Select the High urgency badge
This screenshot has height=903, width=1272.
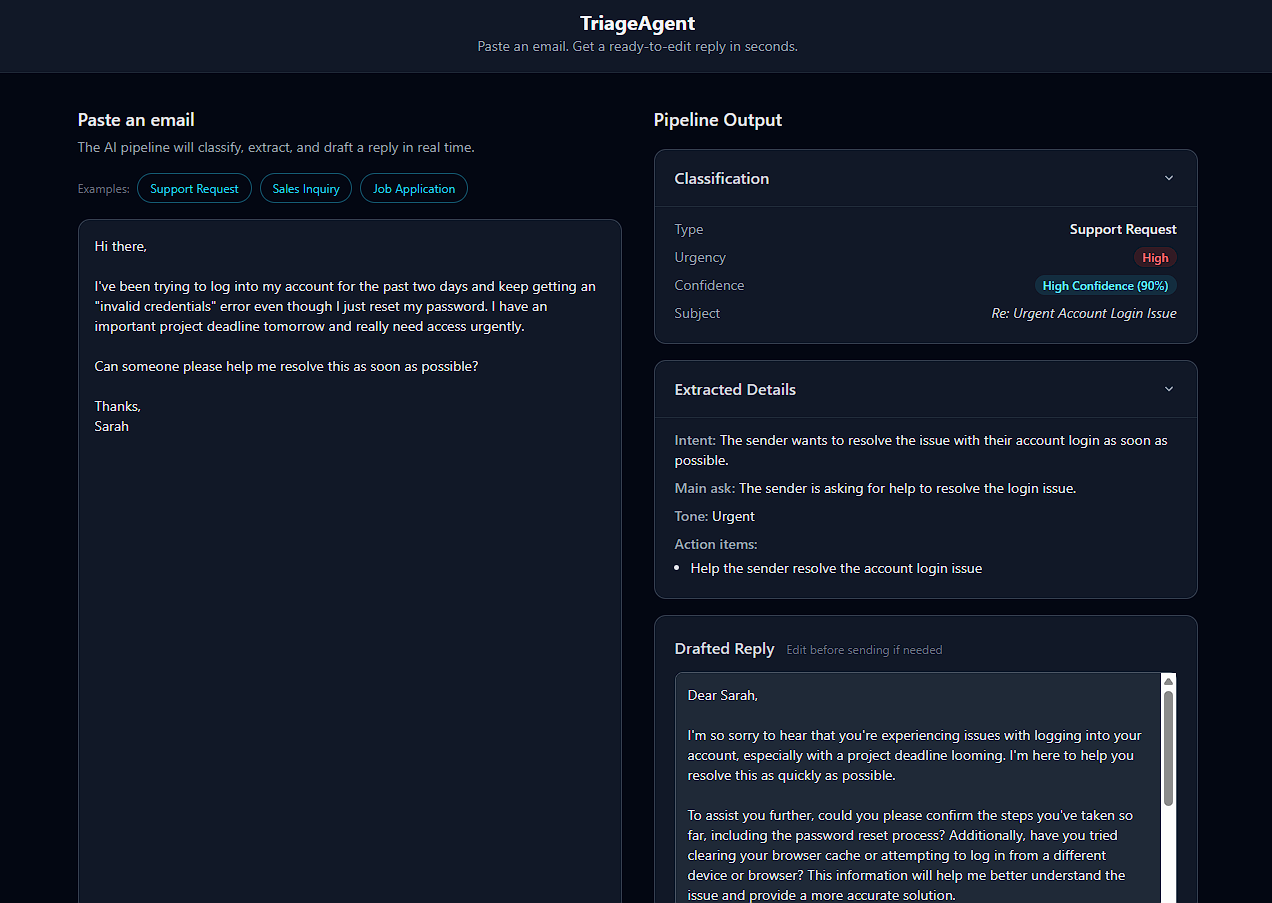pyautogui.click(x=1155, y=257)
